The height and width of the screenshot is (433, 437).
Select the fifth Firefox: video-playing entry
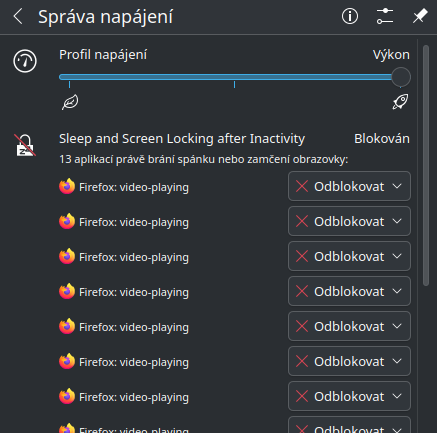(x=134, y=327)
